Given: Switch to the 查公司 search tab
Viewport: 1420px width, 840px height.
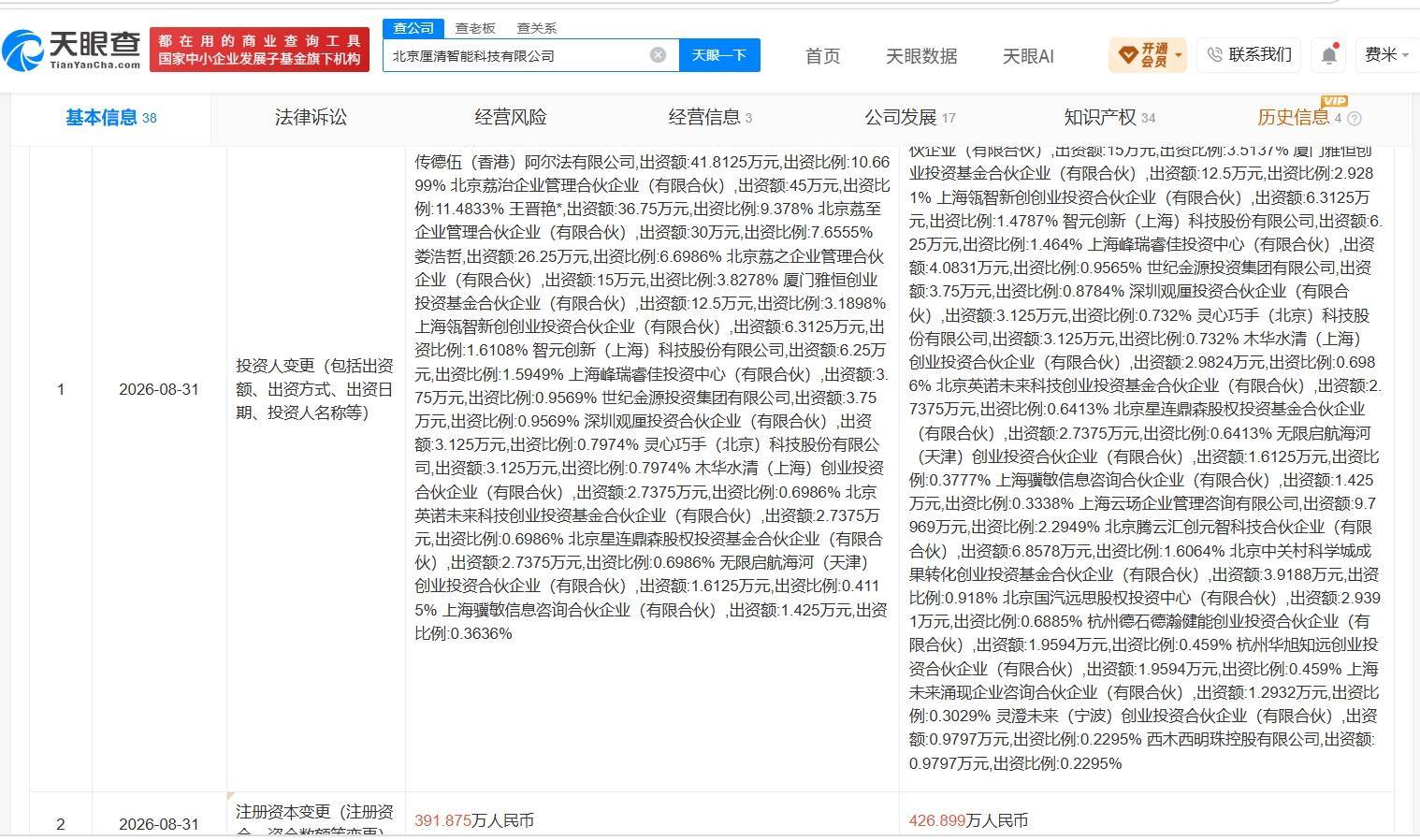Looking at the screenshot, I should 413,28.
